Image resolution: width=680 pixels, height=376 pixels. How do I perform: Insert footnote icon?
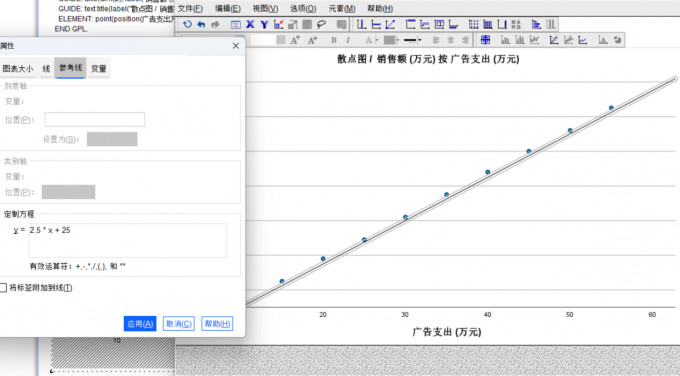[x=453, y=24]
